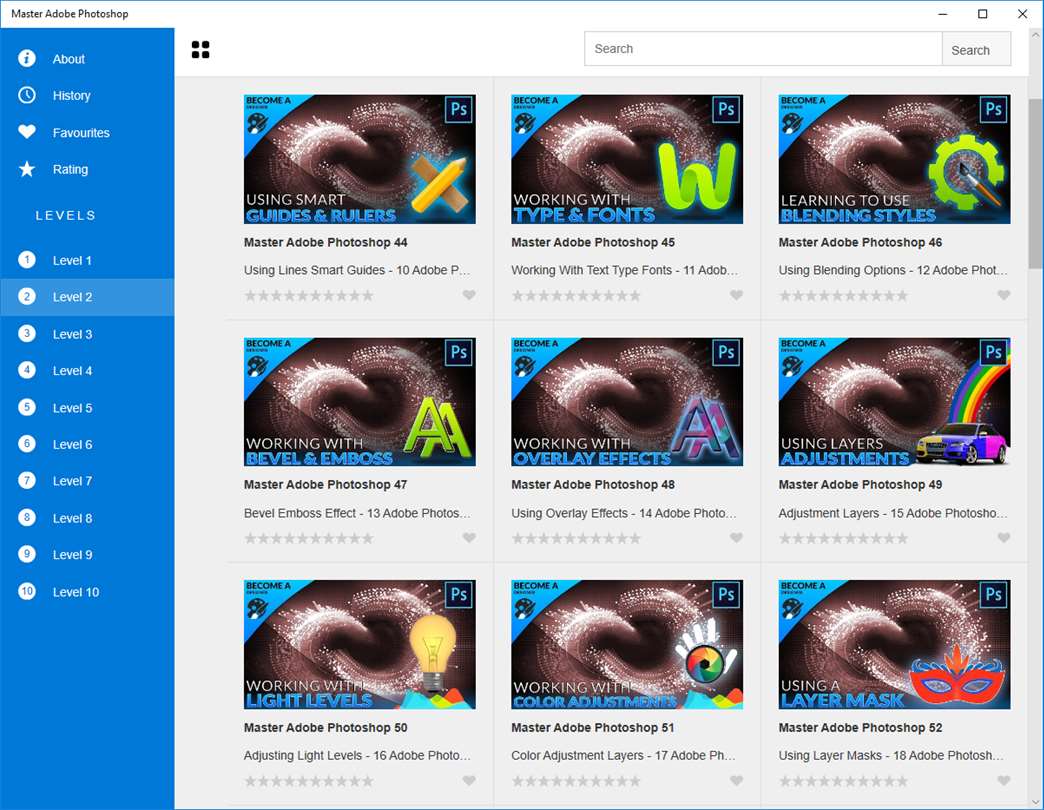
Task: Open Guides & Rulers video thumbnail
Action: click(x=360, y=159)
